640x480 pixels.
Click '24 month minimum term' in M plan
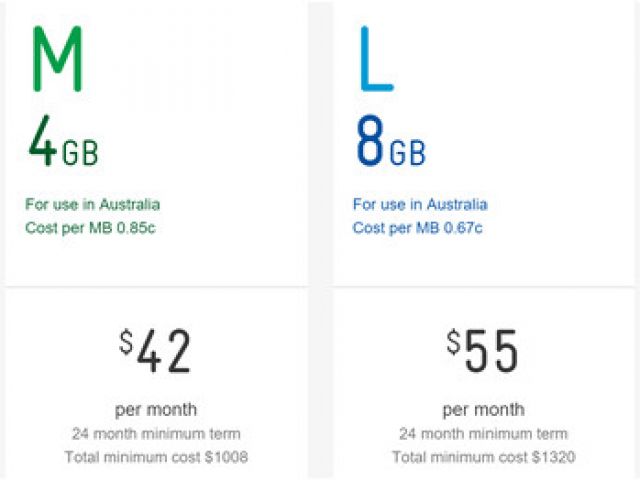pyautogui.click(x=156, y=433)
